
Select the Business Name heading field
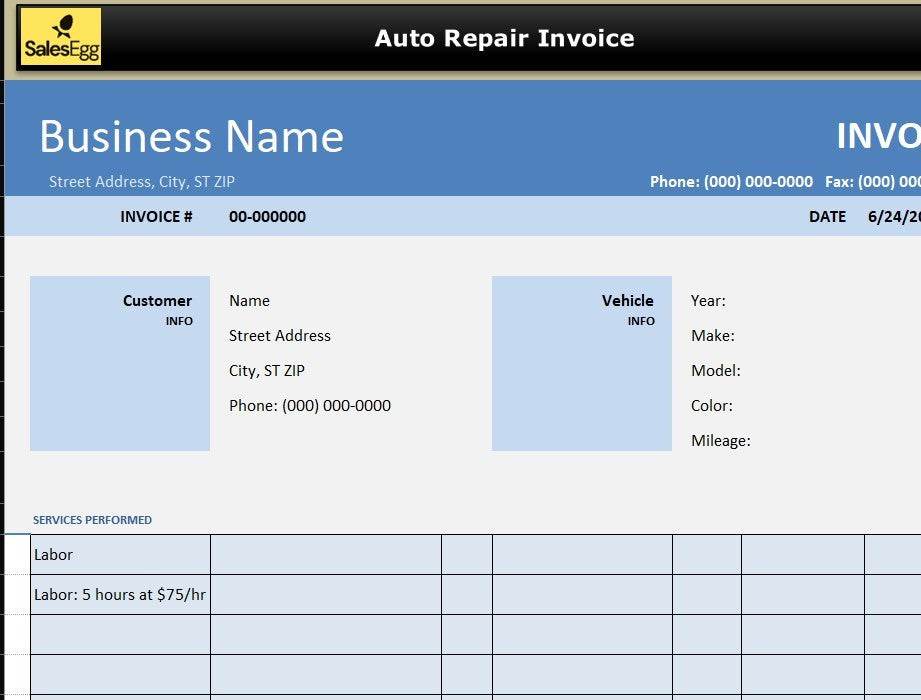click(x=191, y=137)
